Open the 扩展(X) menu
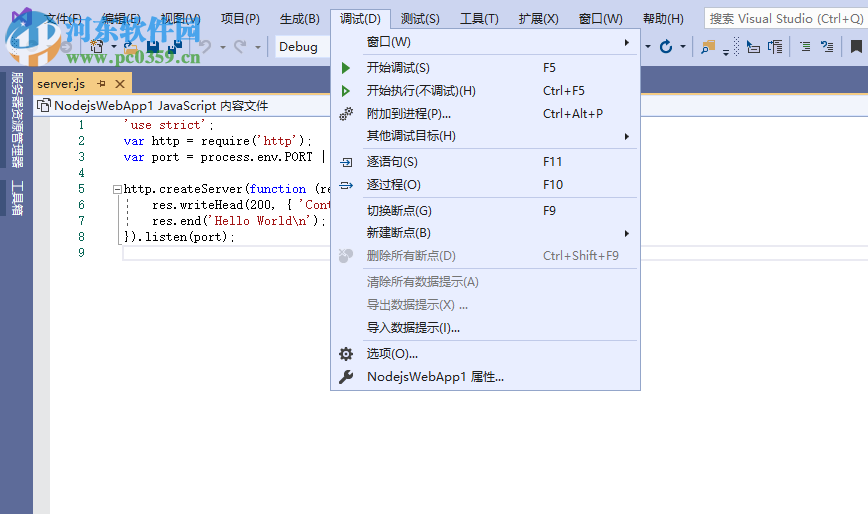868x514 pixels. coord(539,19)
